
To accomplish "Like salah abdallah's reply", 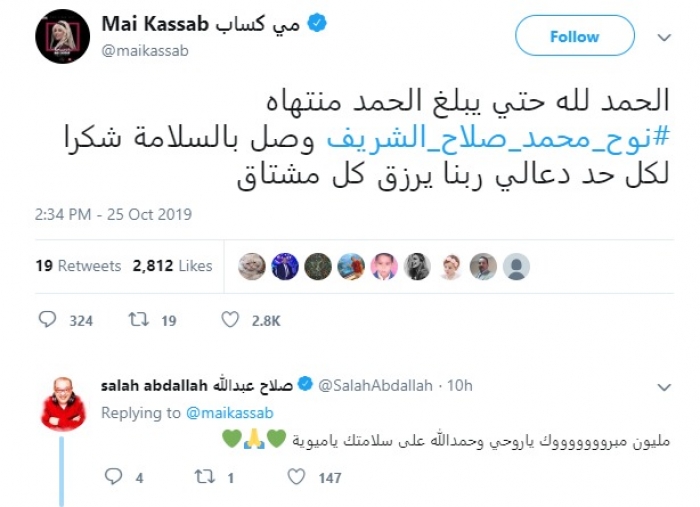I will (x=296, y=478).
